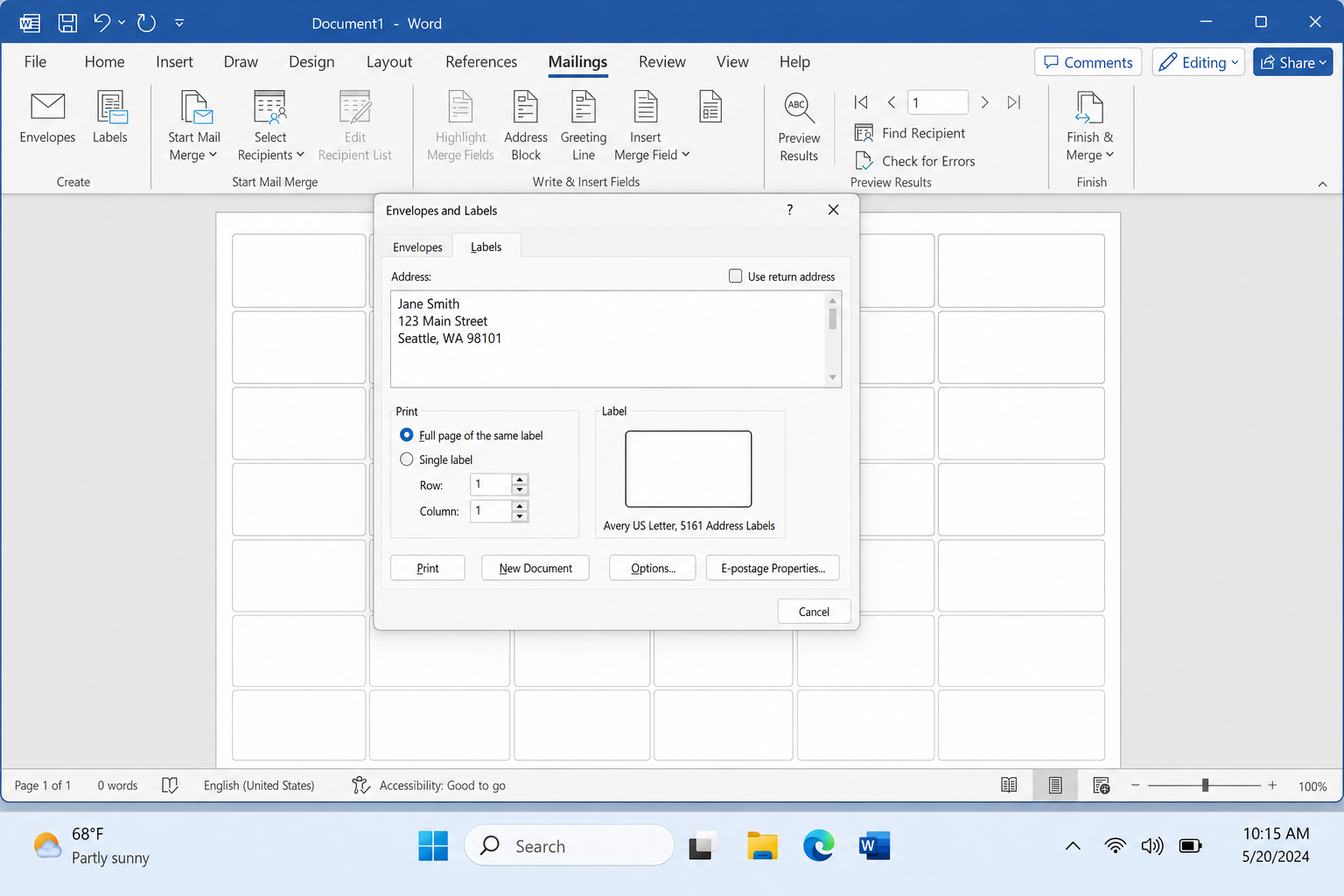Open Microsoft Edge from taskbar
1344x896 pixels.
coord(819,846)
